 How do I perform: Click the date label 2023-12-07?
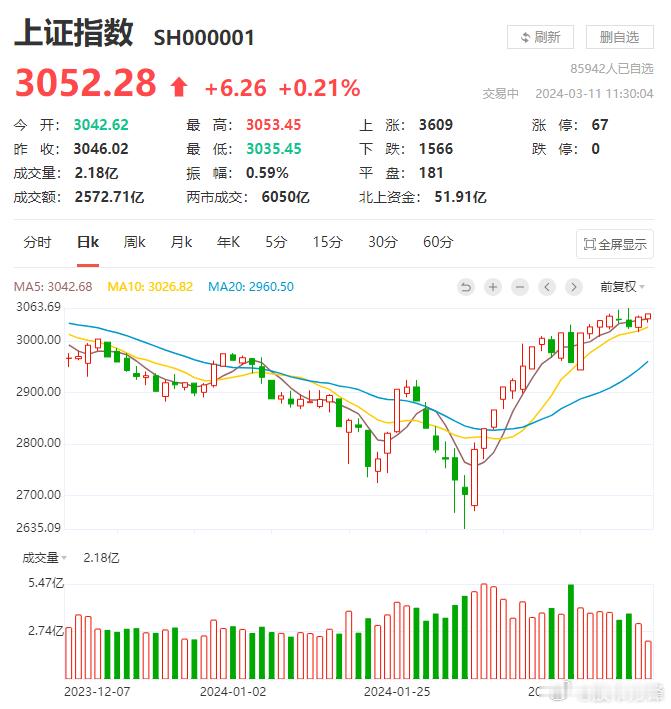coord(97,692)
